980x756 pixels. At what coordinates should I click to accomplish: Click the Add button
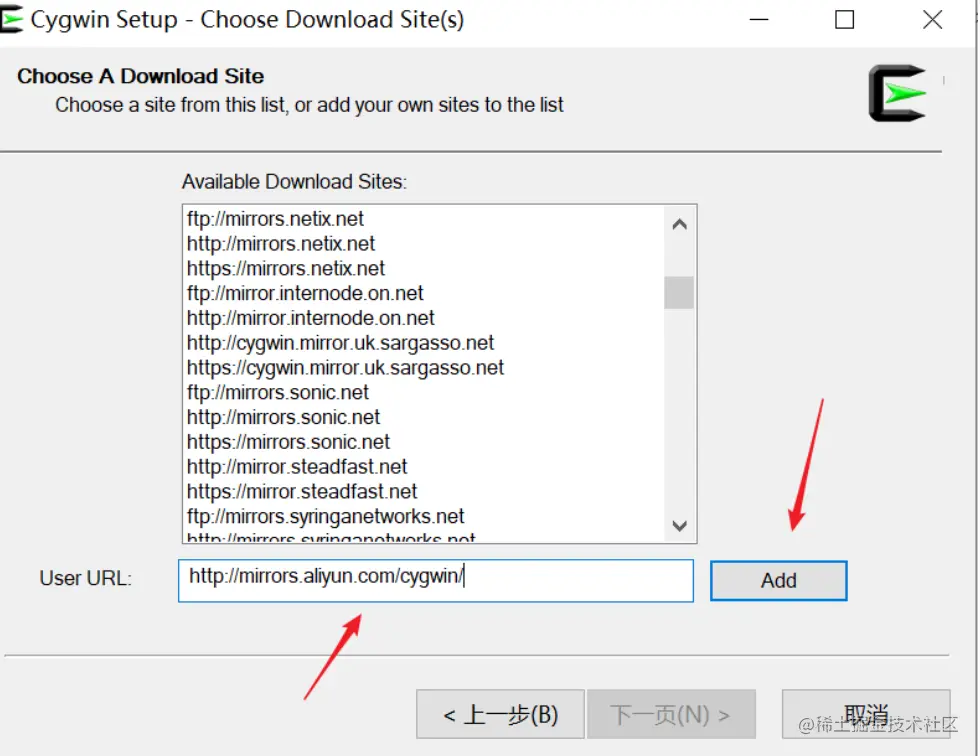(x=778, y=580)
